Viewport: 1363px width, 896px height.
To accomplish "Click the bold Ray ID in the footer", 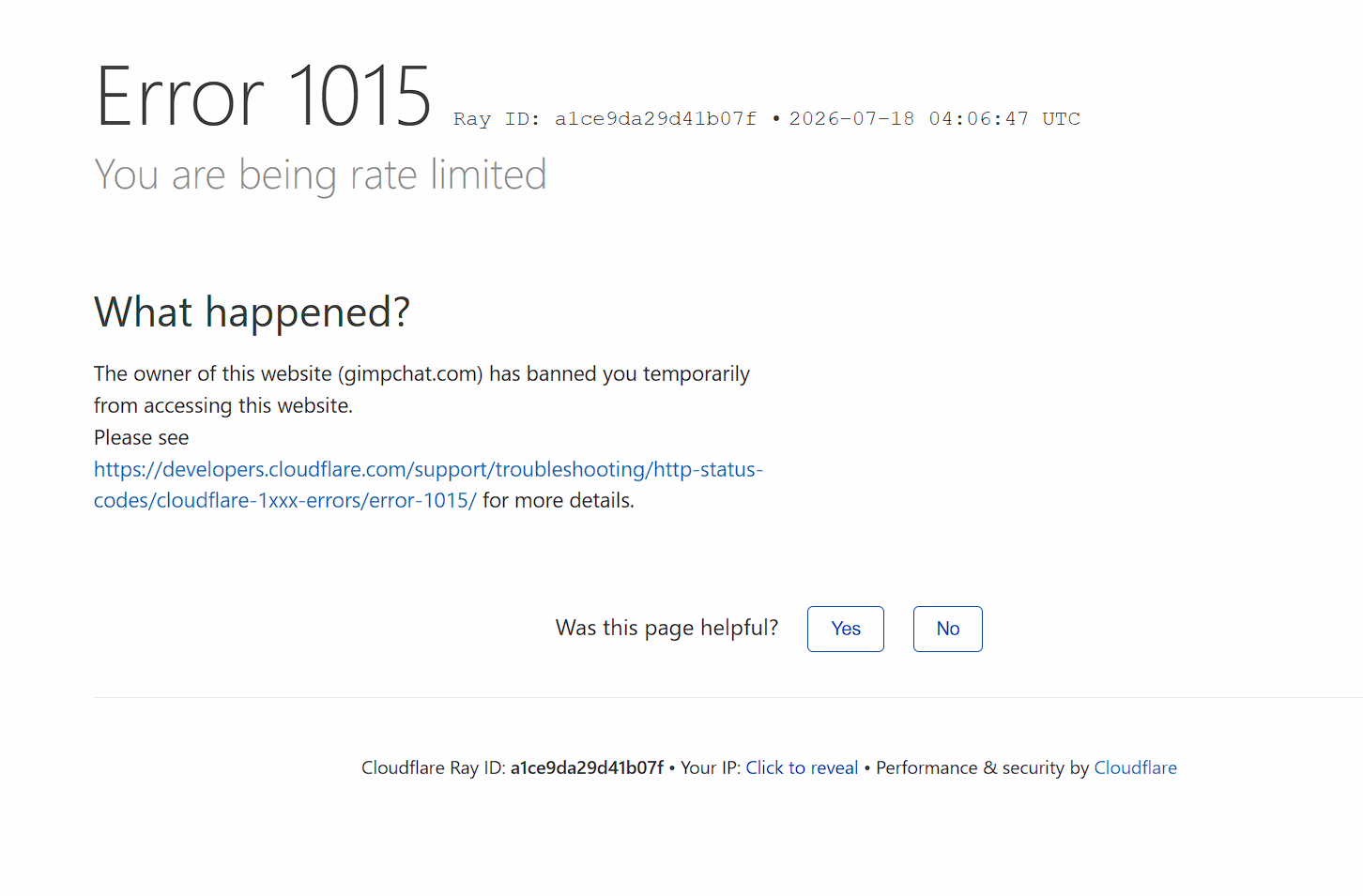I will click(587, 767).
